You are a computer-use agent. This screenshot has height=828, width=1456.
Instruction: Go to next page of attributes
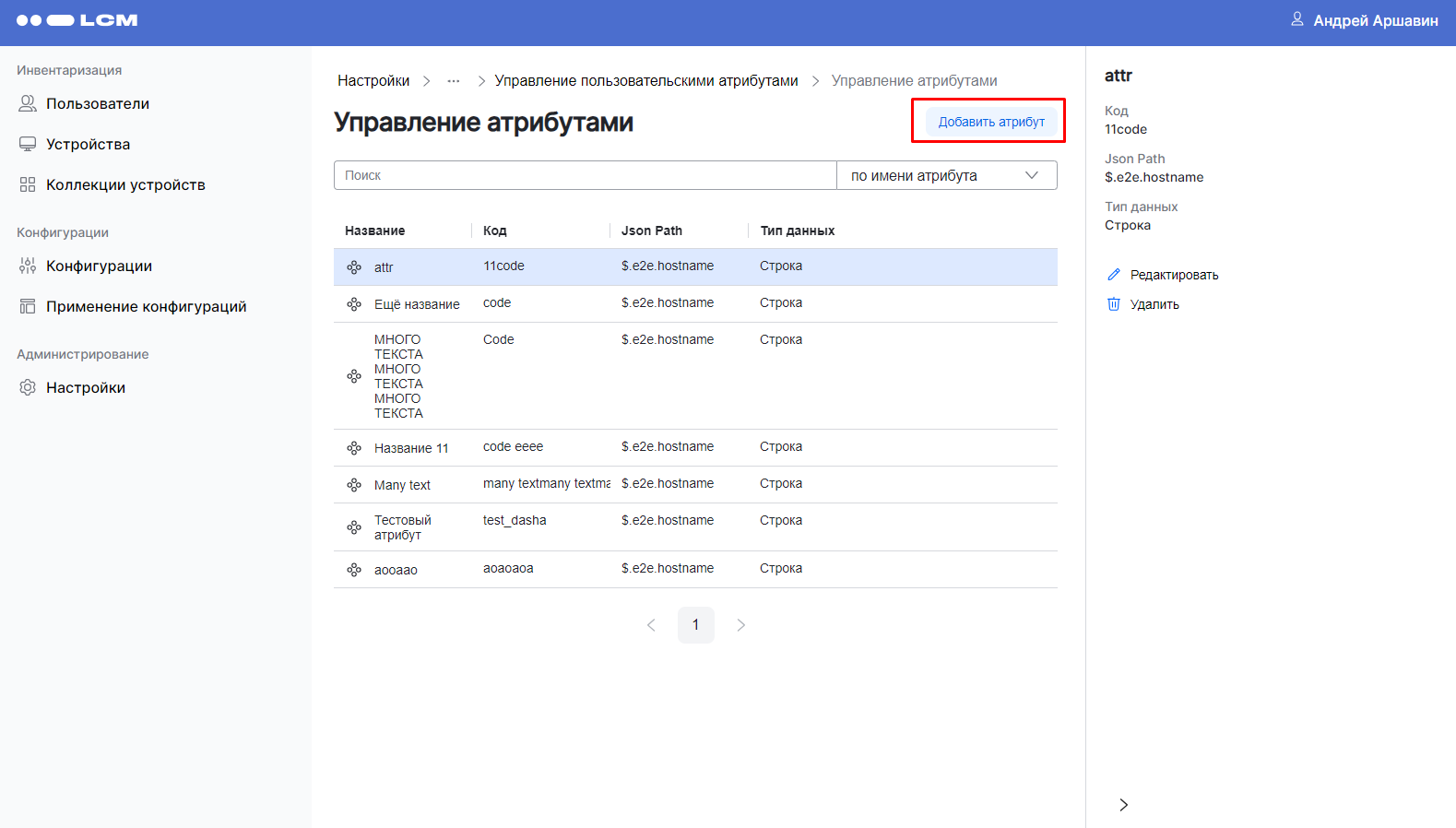[x=740, y=625]
